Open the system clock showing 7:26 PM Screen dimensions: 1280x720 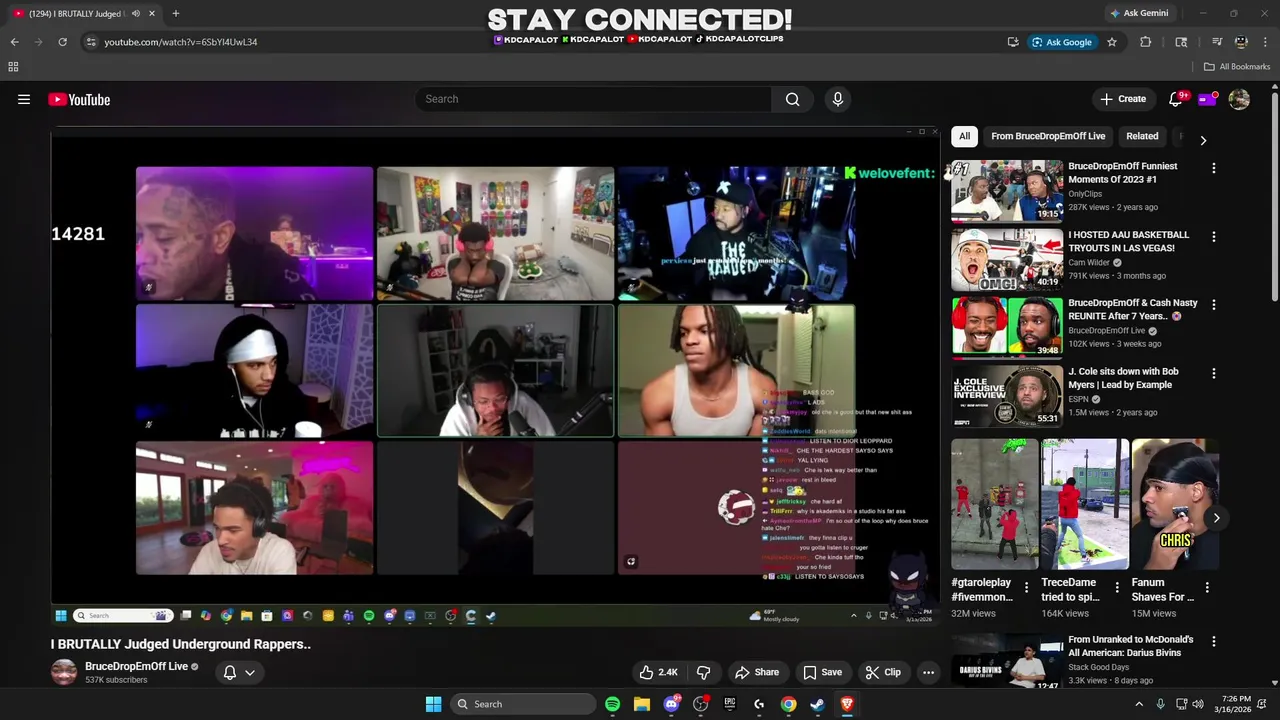coord(1236,704)
